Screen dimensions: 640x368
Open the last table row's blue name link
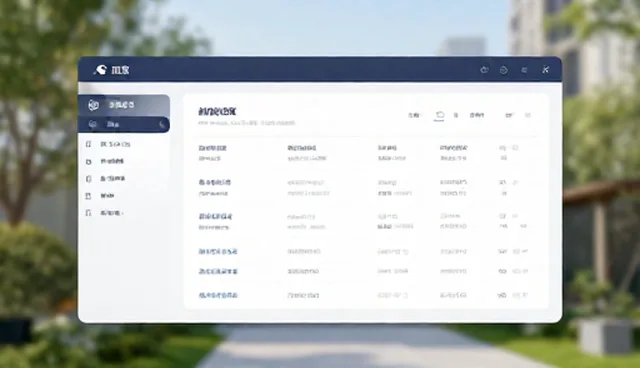coord(218,295)
